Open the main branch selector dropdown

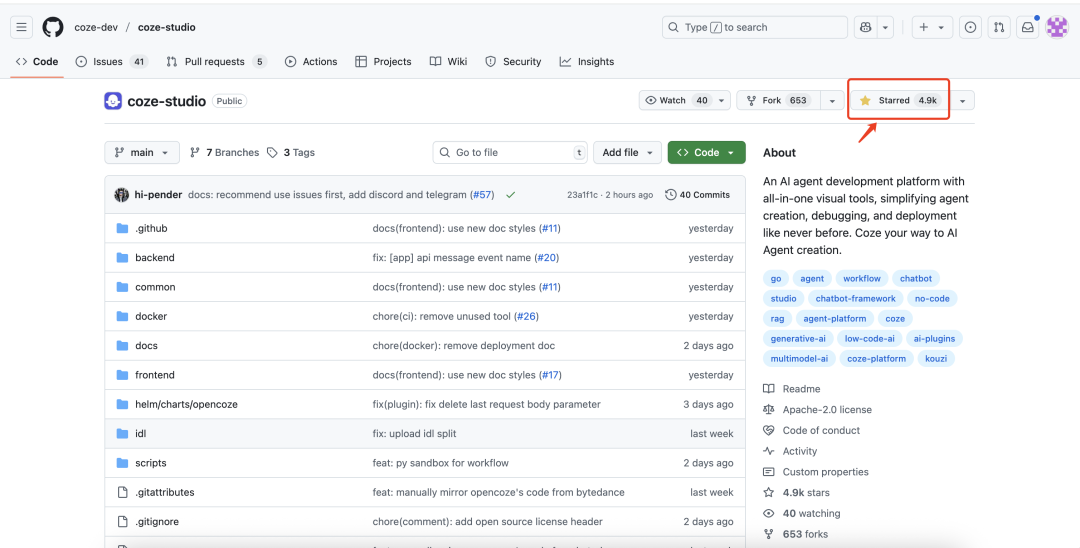pyautogui.click(x=142, y=152)
